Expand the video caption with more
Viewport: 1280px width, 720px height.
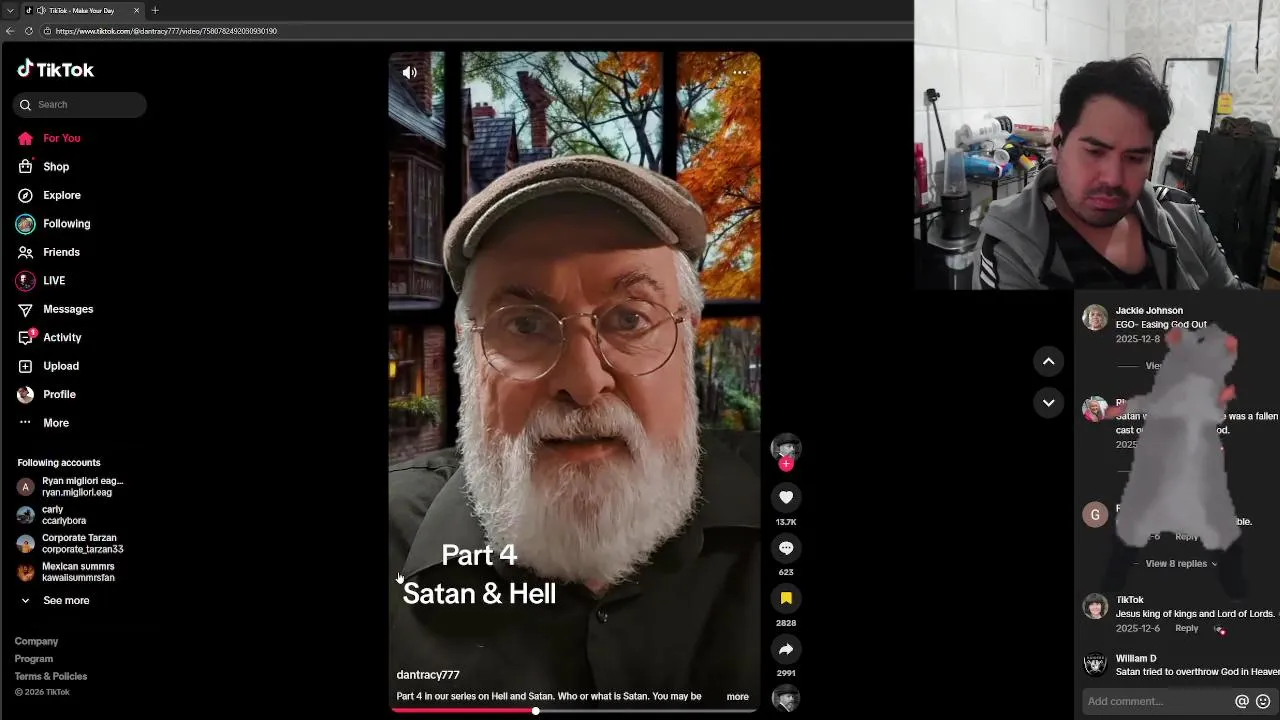coord(737,696)
